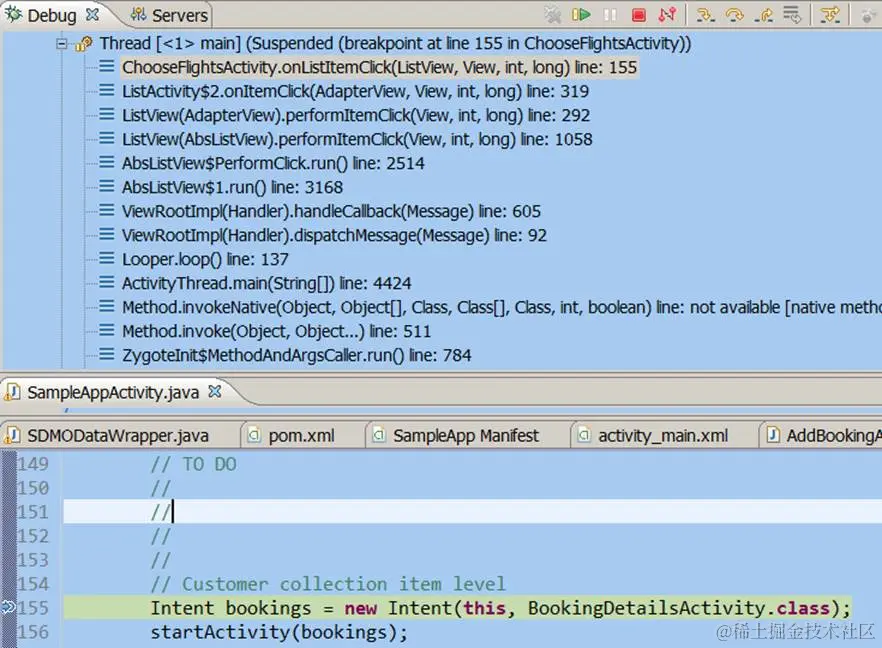Select ViewRootImpl handleCallback line 605
Viewport: 882px width, 648px height.
tap(331, 212)
